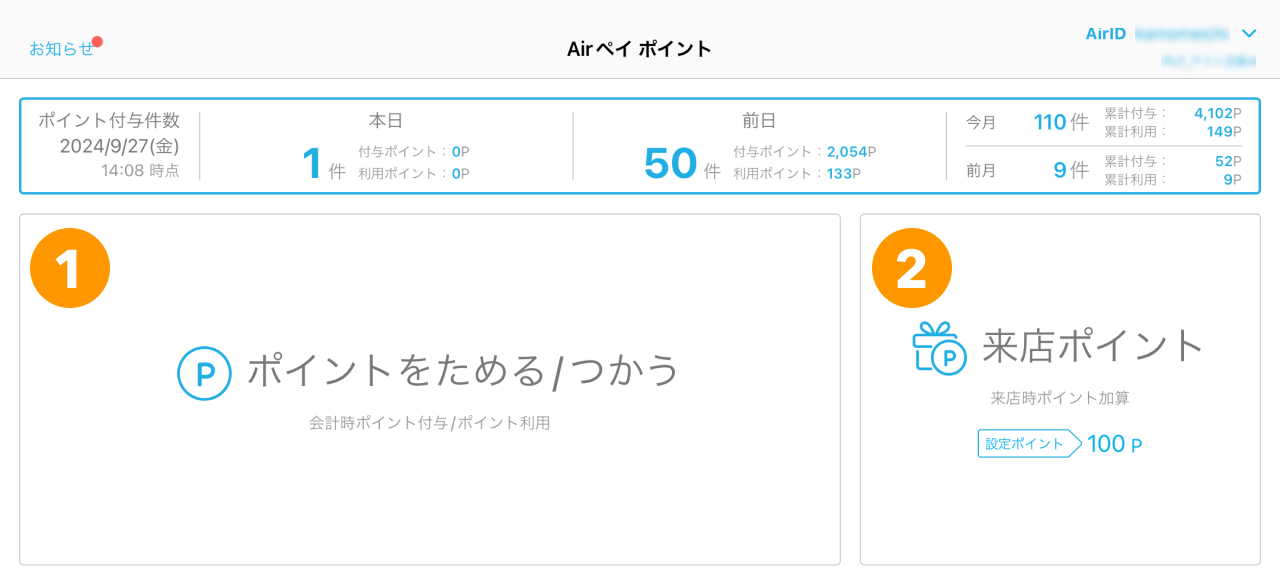Click 今月 累計付与 value 4,102P
This screenshot has width=1280, height=574.
click(x=1217, y=114)
